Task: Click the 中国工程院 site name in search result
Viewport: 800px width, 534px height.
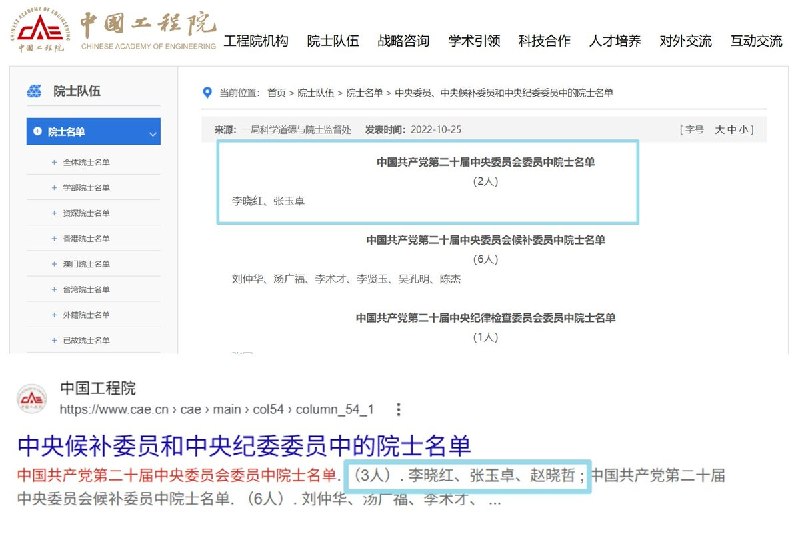Action: point(98,388)
